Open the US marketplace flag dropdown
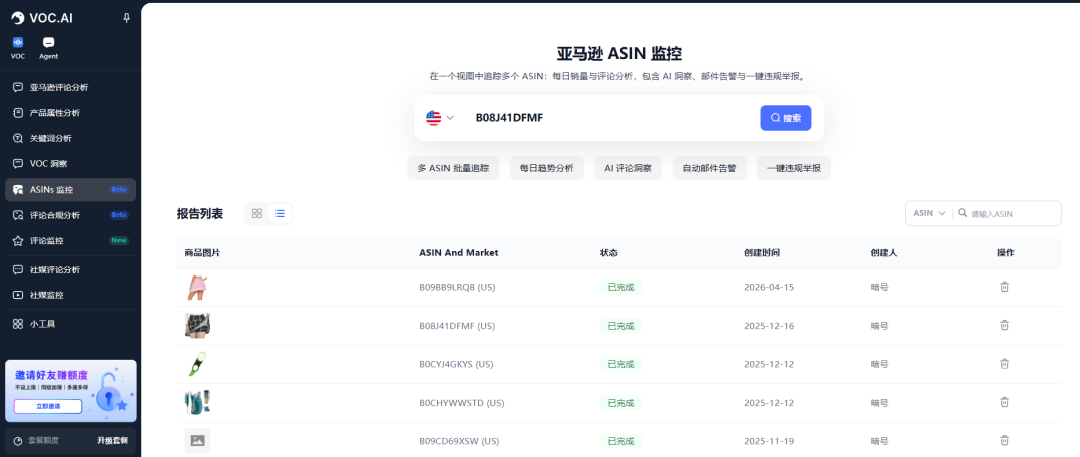1080x457 pixels. (x=440, y=118)
